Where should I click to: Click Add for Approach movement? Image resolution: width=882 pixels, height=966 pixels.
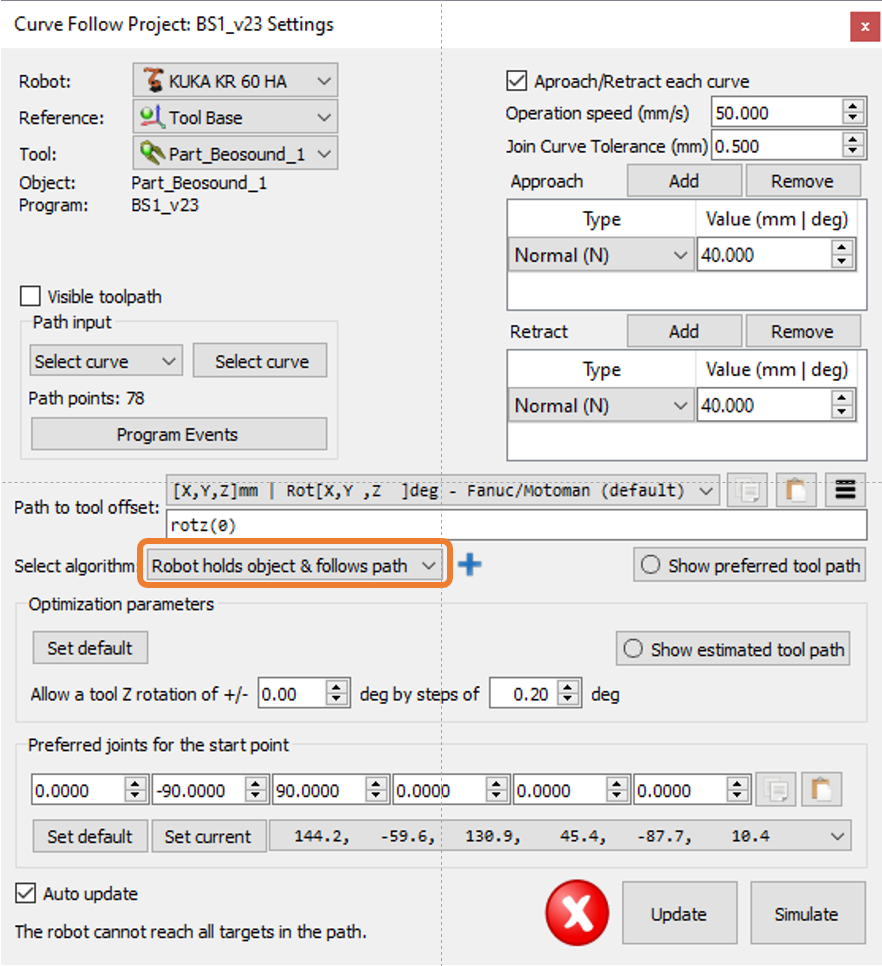[684, 181]
